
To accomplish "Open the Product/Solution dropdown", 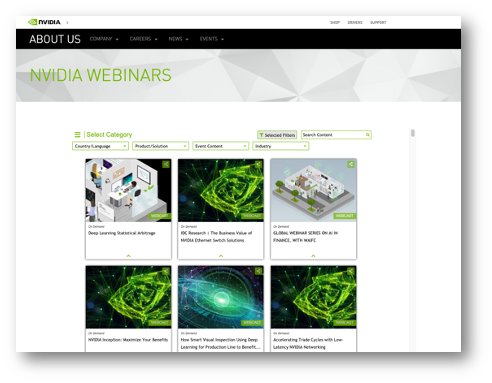I will point(160,146).
